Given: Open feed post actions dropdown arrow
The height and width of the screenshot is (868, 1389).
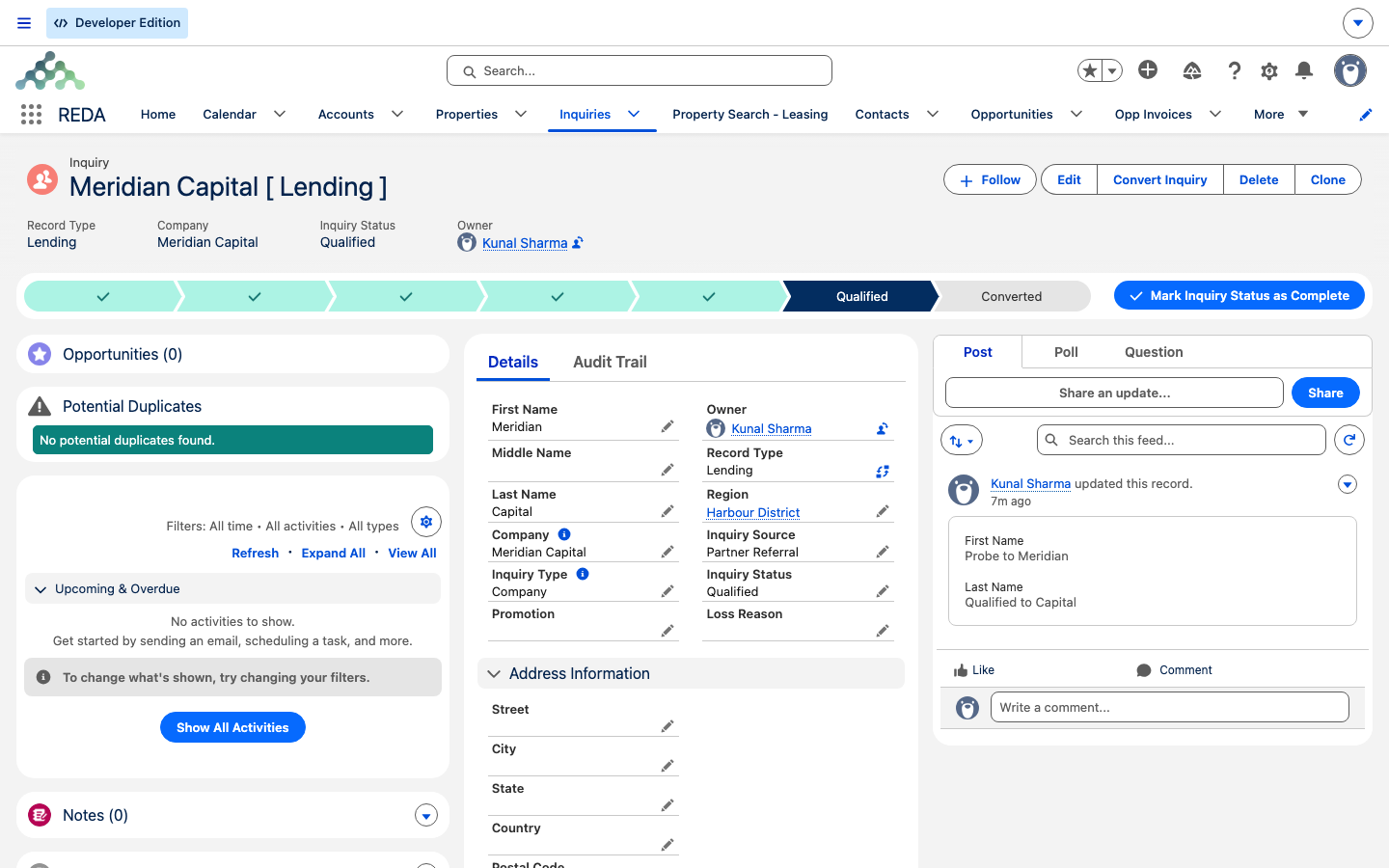Looking at the screenshot, I should click(1348, 484).
